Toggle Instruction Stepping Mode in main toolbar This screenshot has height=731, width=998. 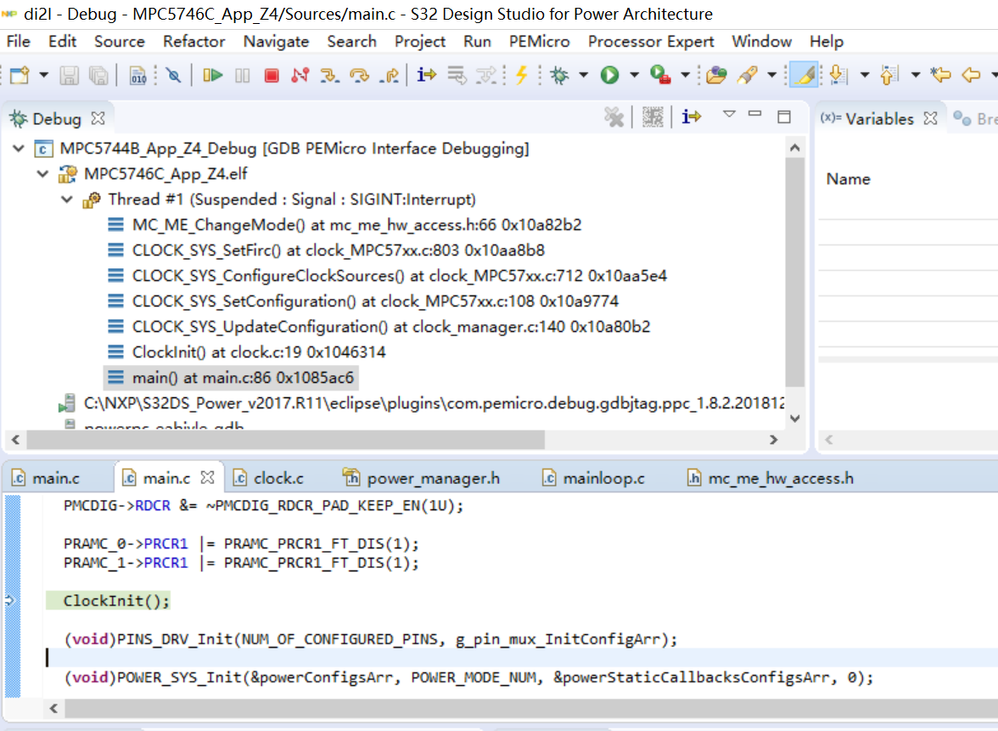[426, 75]
